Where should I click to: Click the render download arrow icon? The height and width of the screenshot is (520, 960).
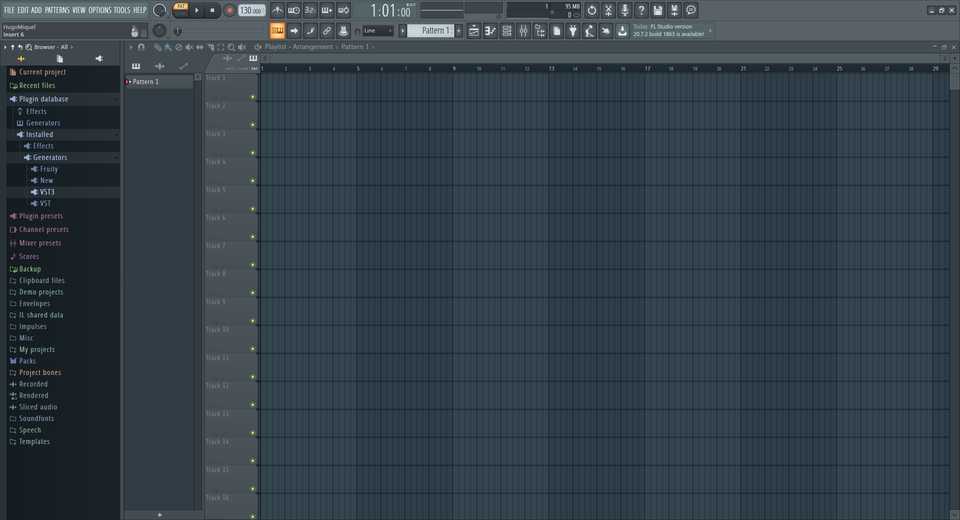pyautogui.click(x=623, y=31)
